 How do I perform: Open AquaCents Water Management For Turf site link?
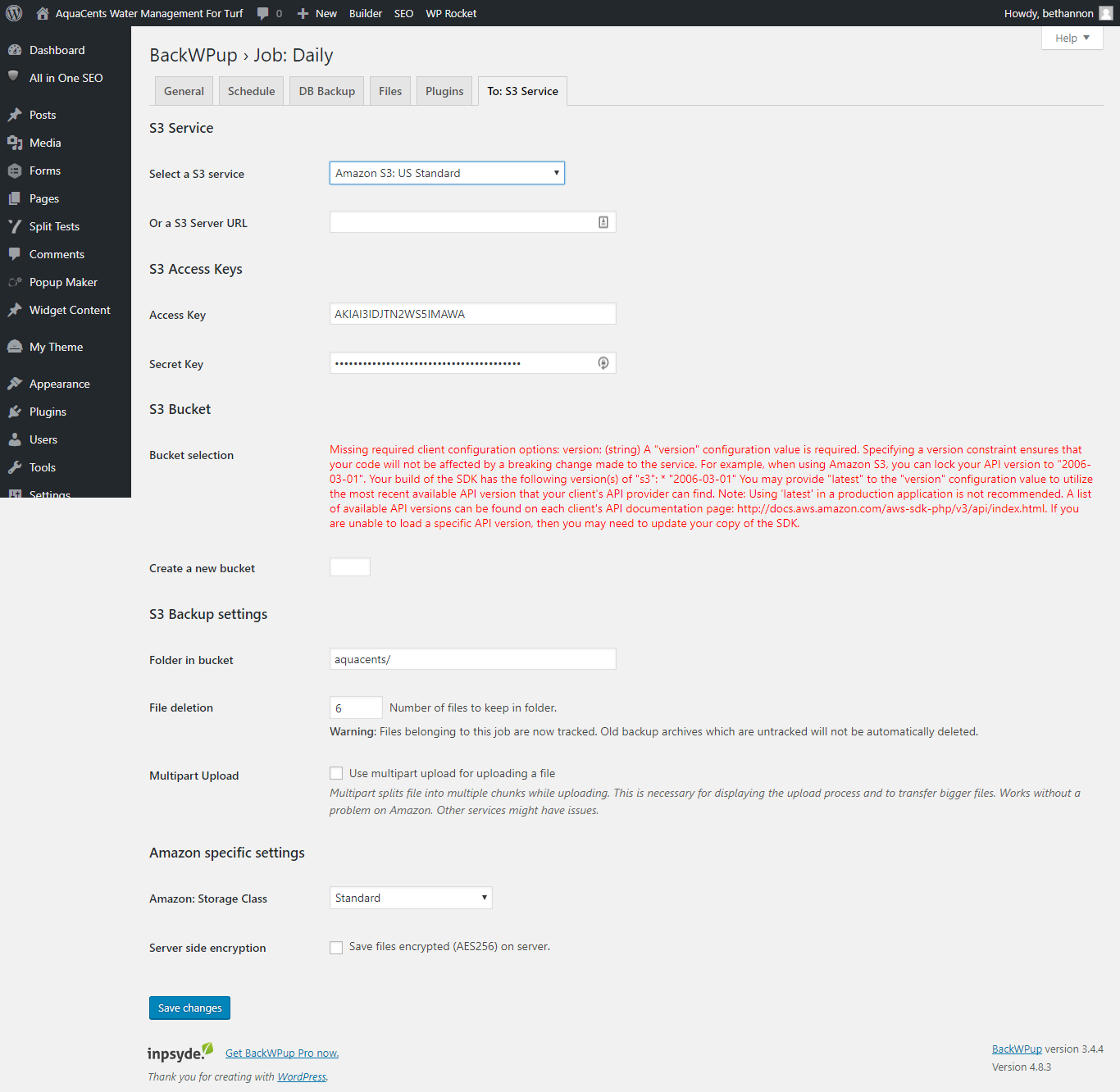click(x=149, y=13)
